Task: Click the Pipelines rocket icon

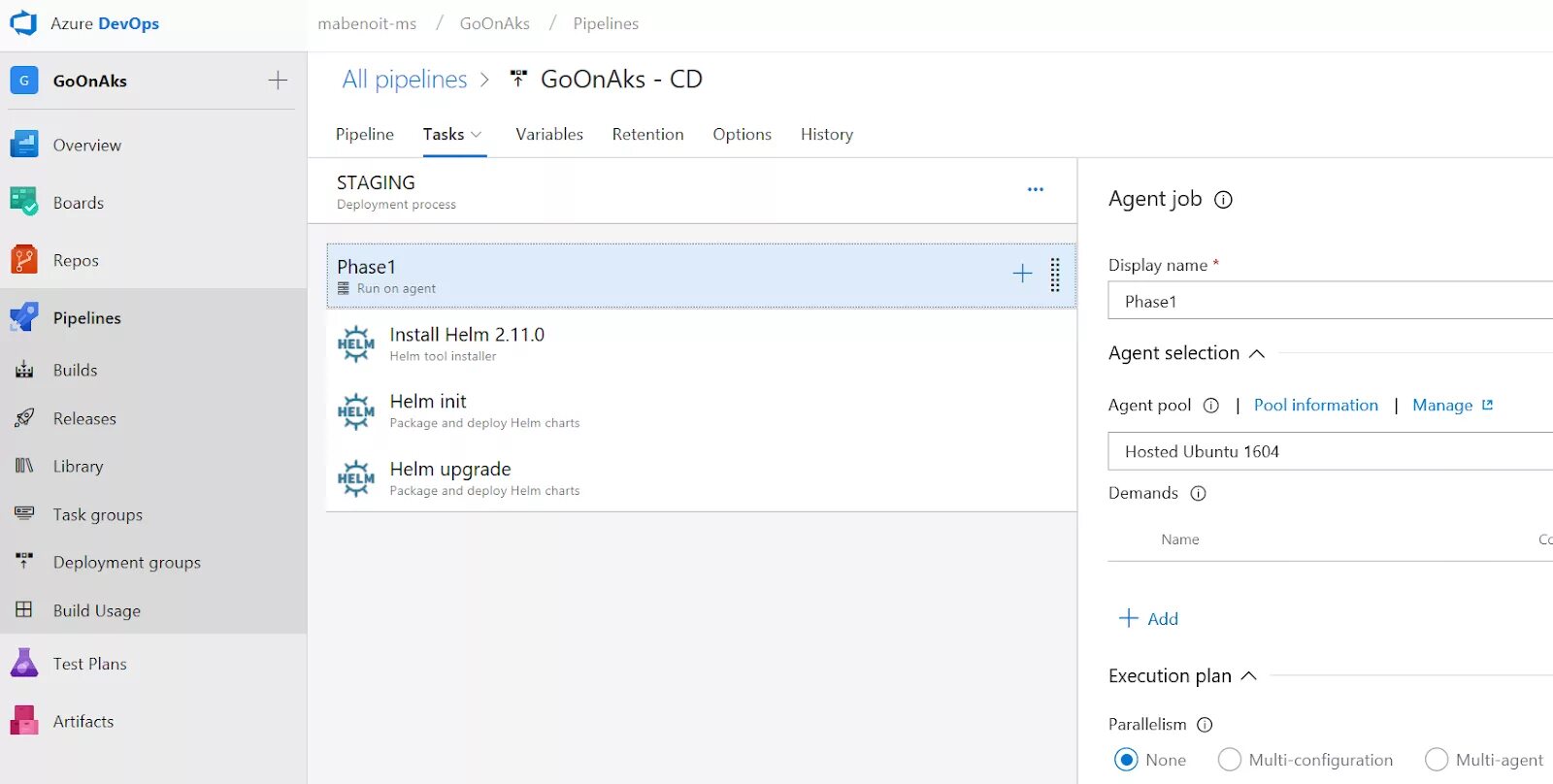Action: (24, 317)
